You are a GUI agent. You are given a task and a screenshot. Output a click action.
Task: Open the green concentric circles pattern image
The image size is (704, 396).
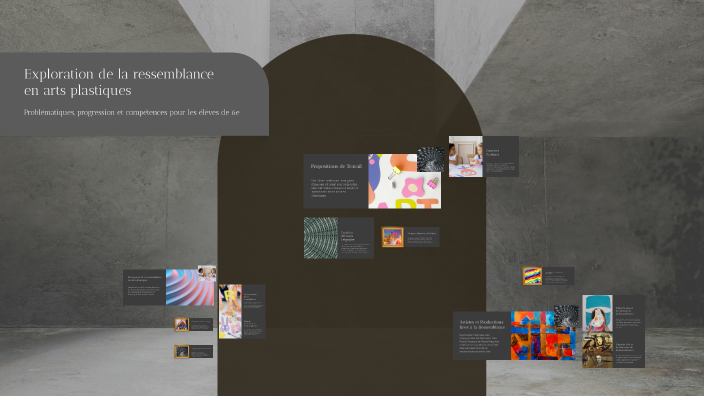tap(321, 238)
